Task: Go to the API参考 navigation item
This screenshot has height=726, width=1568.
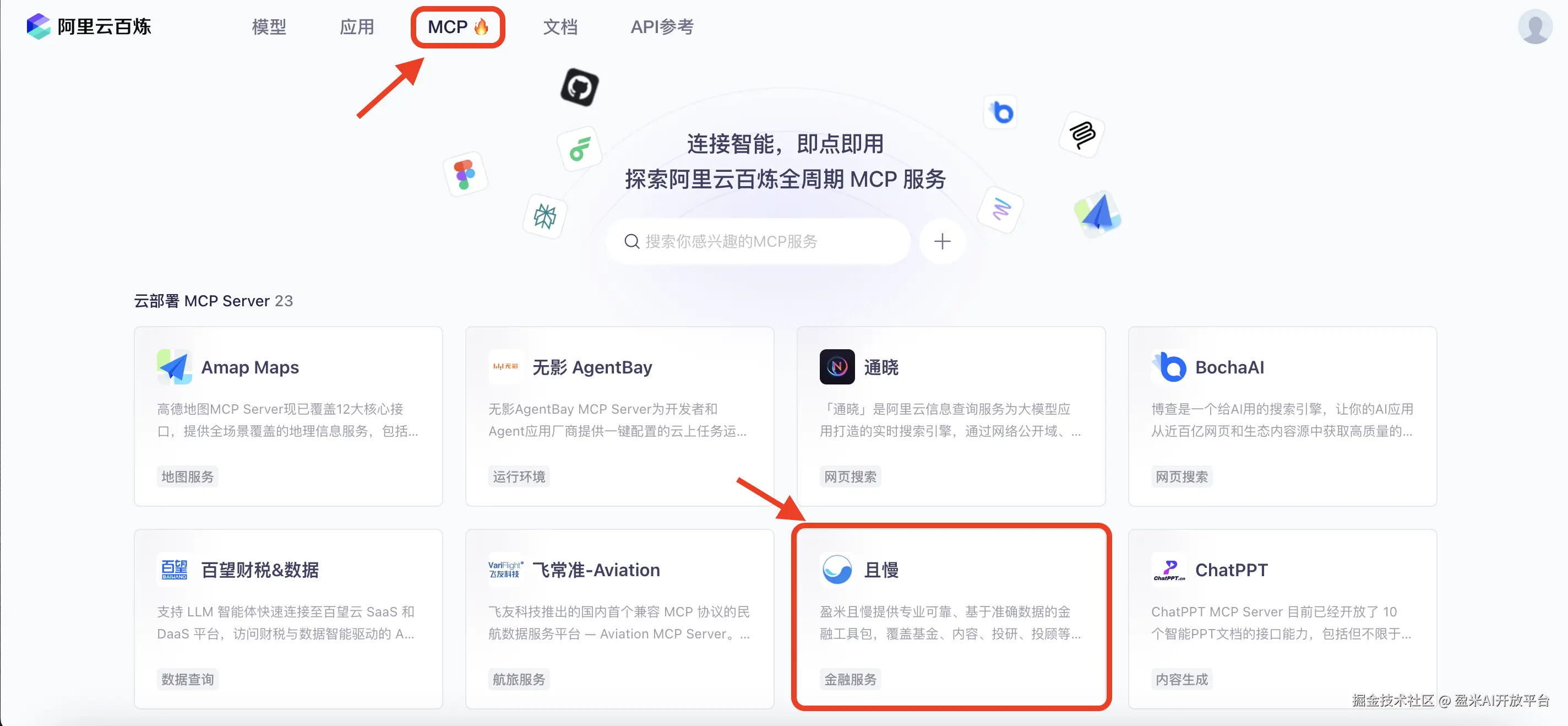Action: click(x=662, y=27)
